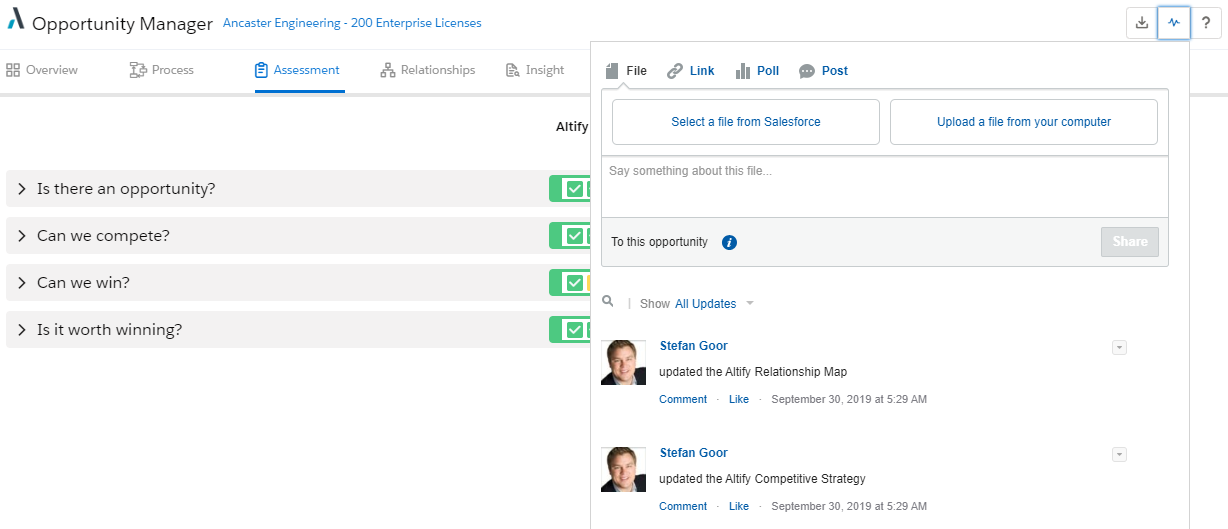
Task: Select the Poll post type
Action: [x=757, y=71]
